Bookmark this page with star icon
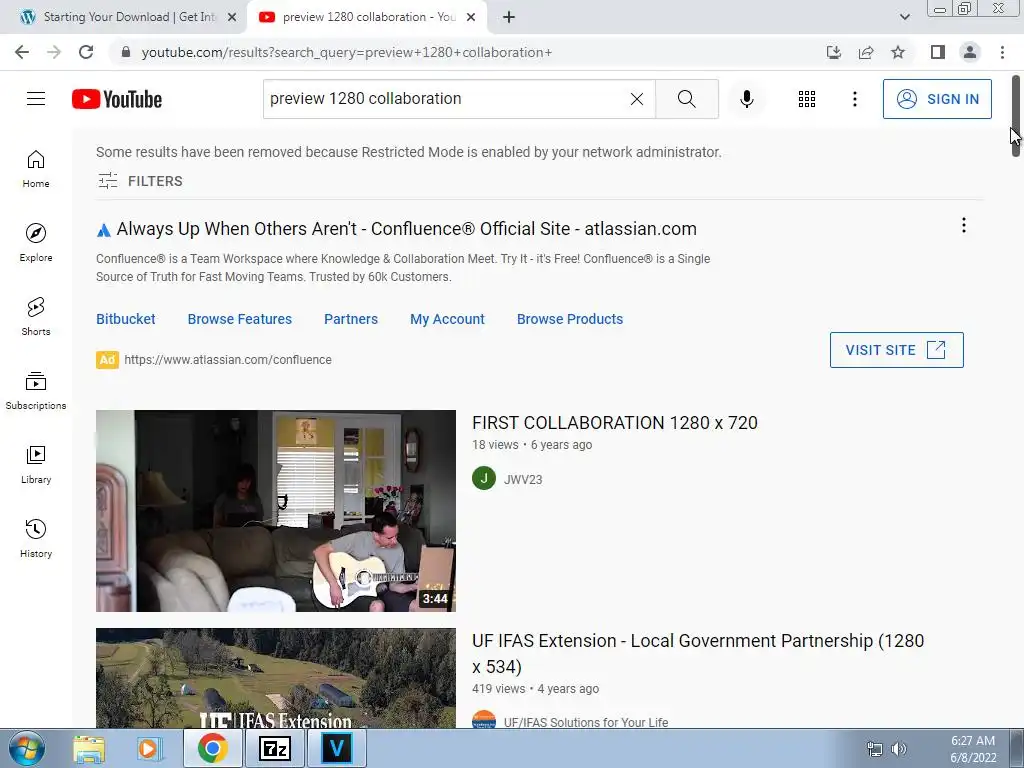 [898, 52]
